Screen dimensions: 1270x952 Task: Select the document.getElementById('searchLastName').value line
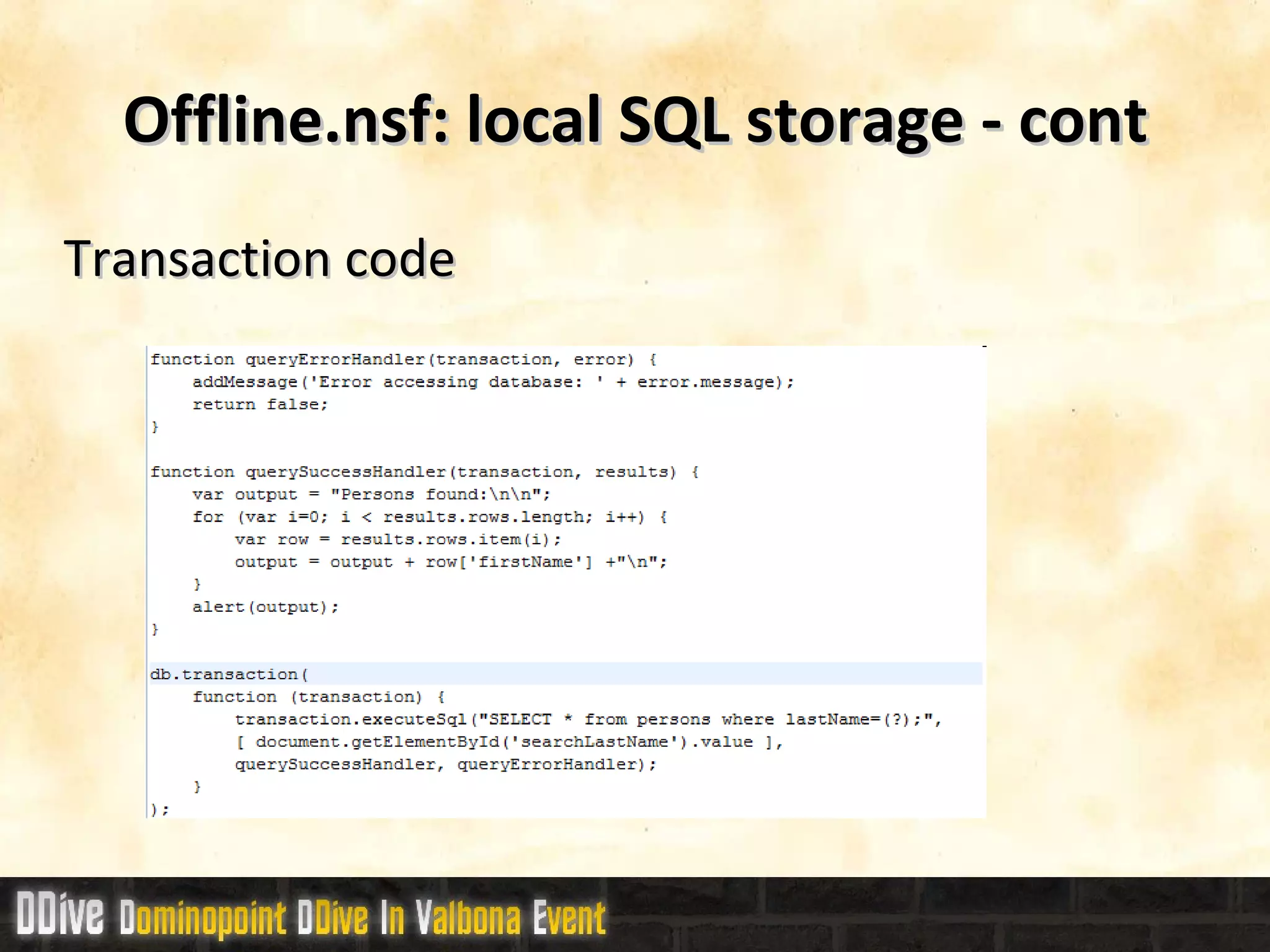pyautogui.click(x=509, y=743)
